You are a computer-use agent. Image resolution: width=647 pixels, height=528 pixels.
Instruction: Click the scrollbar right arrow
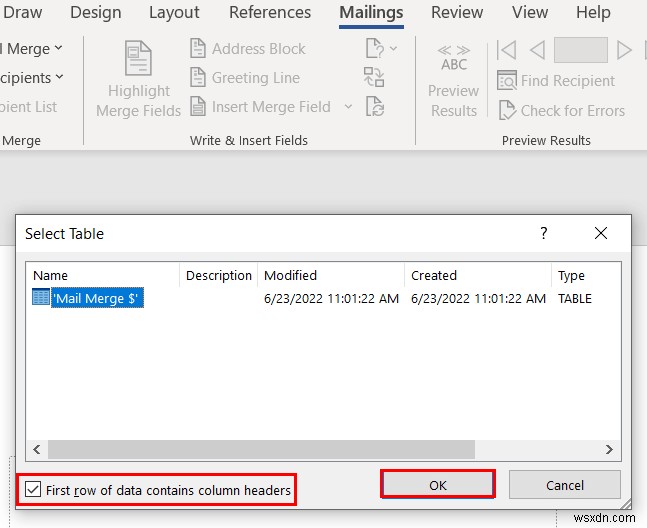pyautogui.click(x=609, y=449)
